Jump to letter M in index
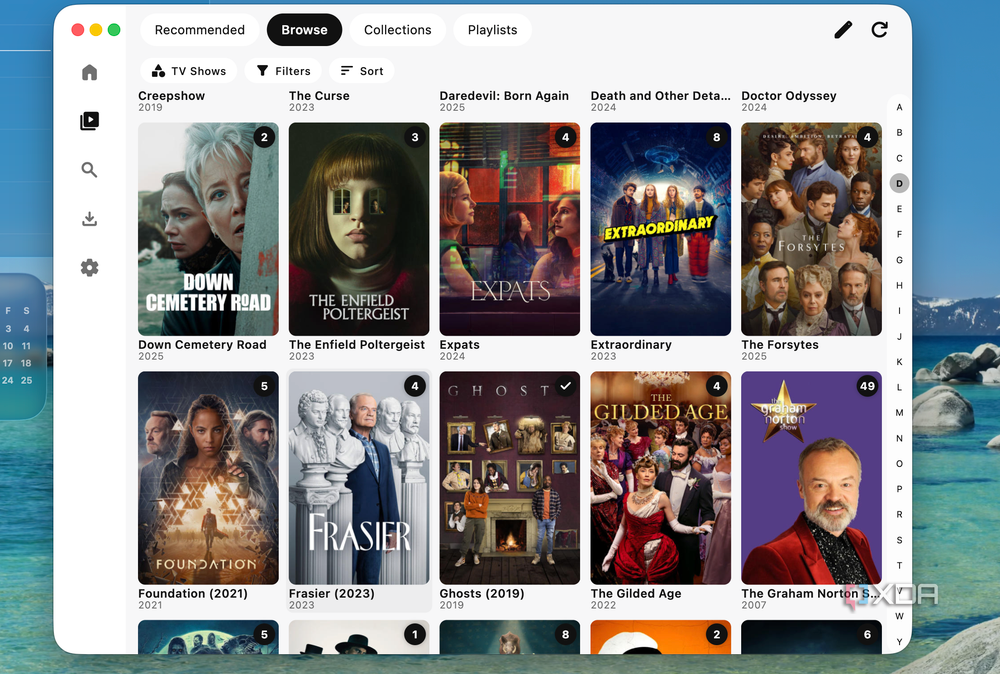The width and height of the screenshot is (1000, 674). click(x=899, y=413)
